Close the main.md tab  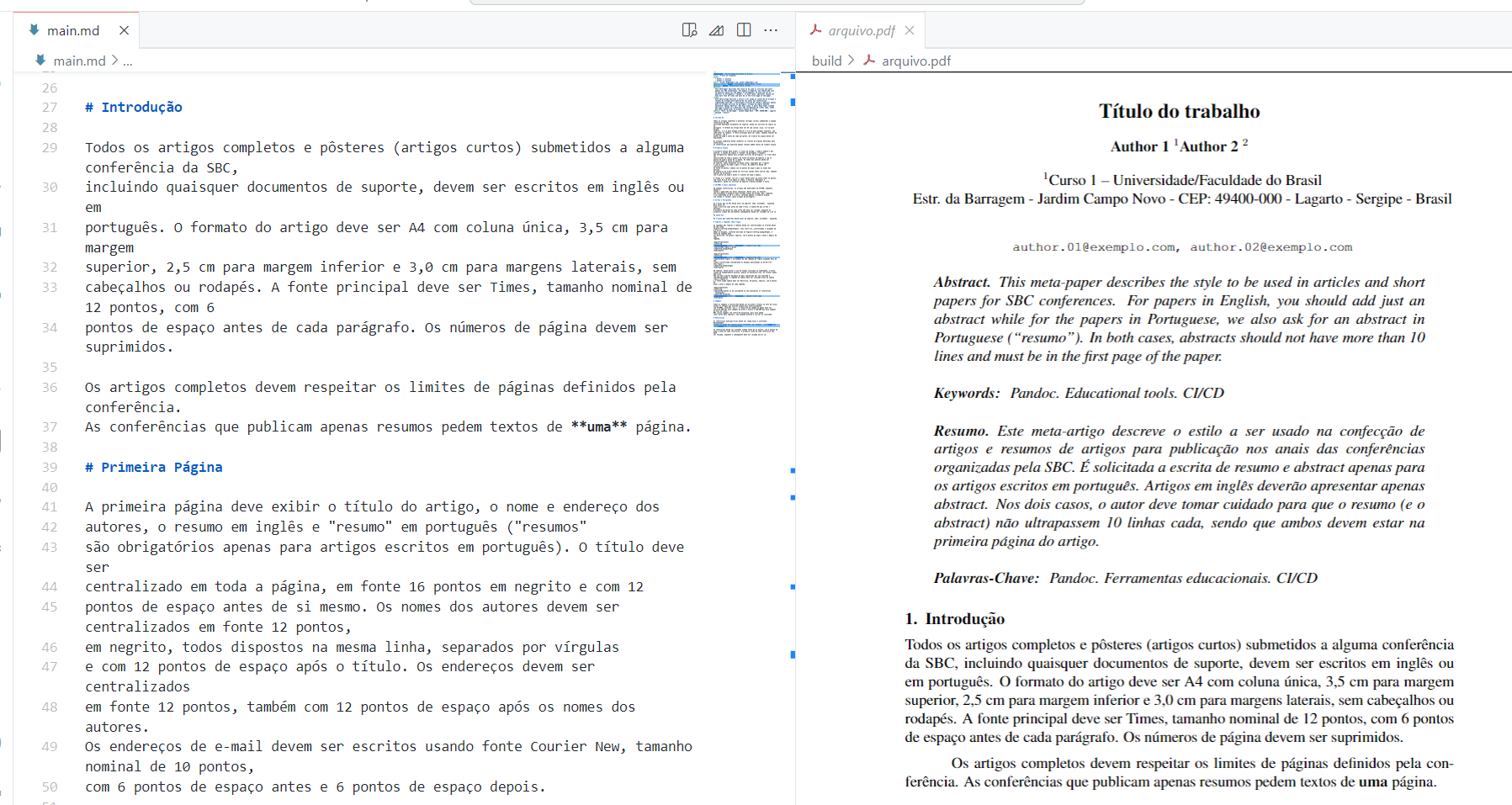pyautogui.click(x=124, y=29)
